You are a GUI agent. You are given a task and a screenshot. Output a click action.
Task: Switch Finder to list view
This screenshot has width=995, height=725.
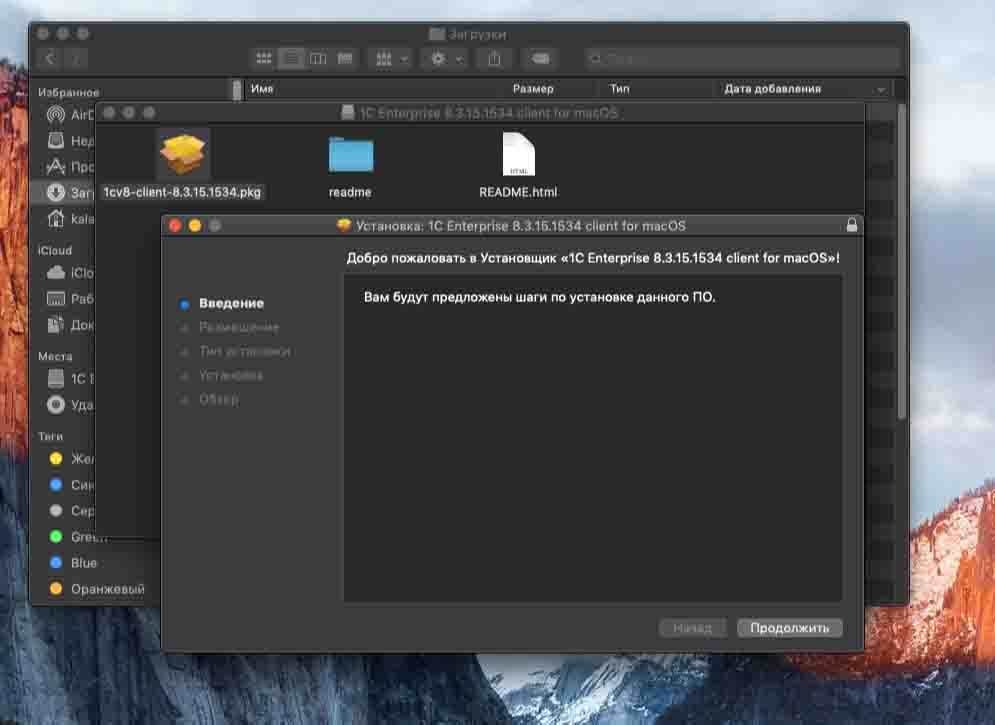click(x=291, y=59)
